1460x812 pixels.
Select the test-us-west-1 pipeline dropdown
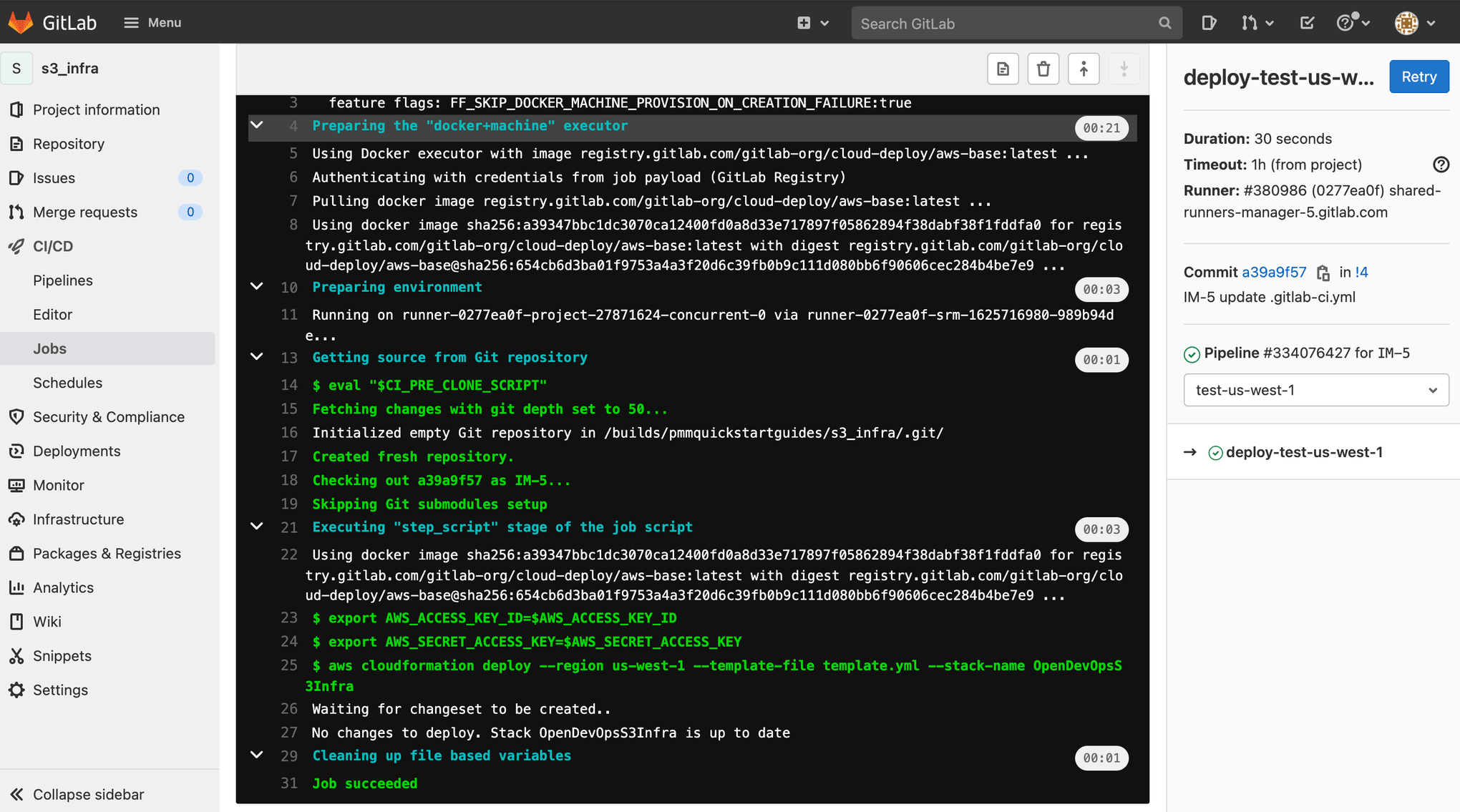point(1316,390)
